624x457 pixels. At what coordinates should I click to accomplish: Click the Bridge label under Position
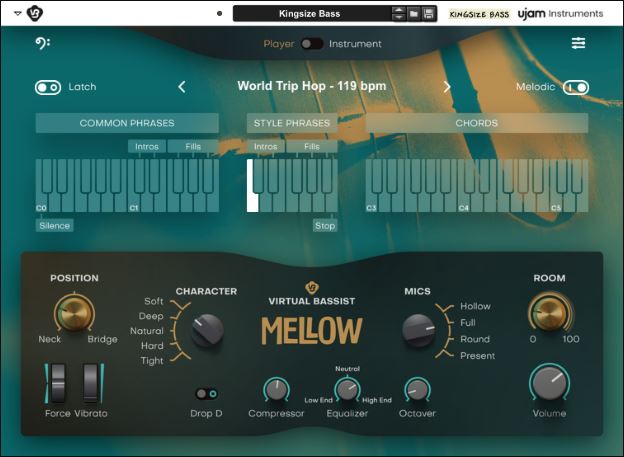coord(103,339)
